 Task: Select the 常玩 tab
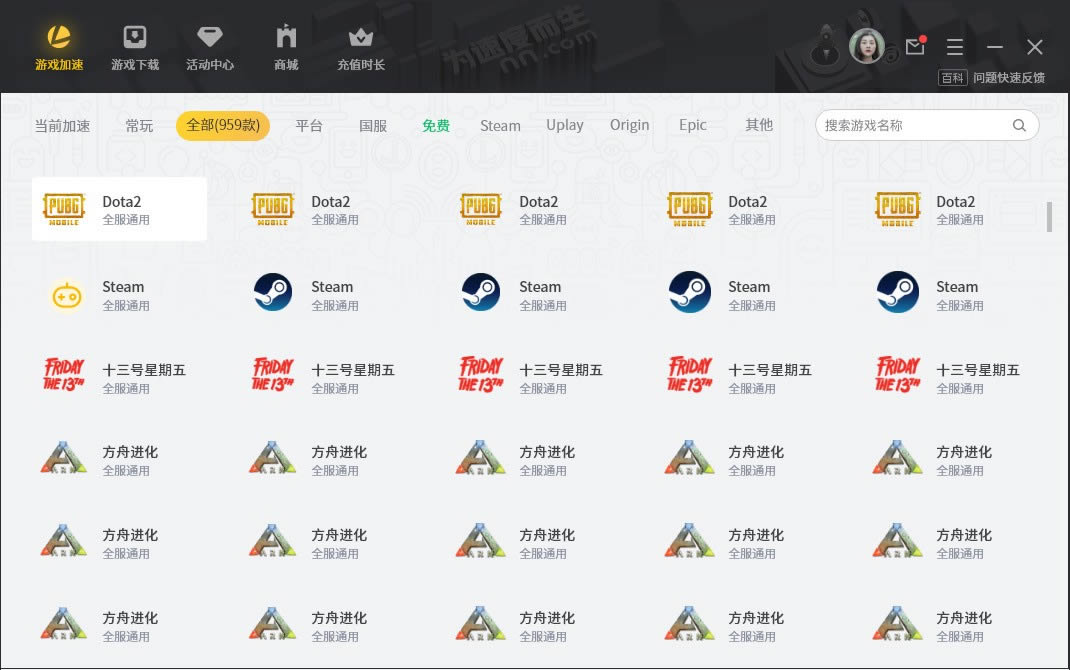coord(139,126)
